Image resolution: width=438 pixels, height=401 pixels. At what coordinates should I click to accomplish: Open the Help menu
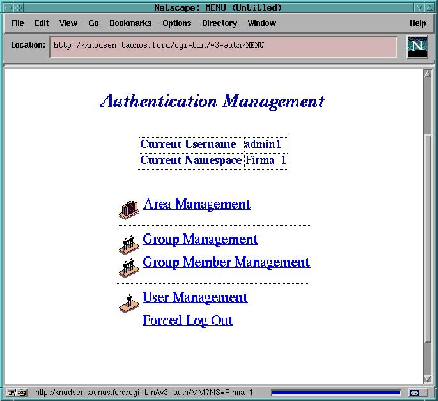pos(418,23)
